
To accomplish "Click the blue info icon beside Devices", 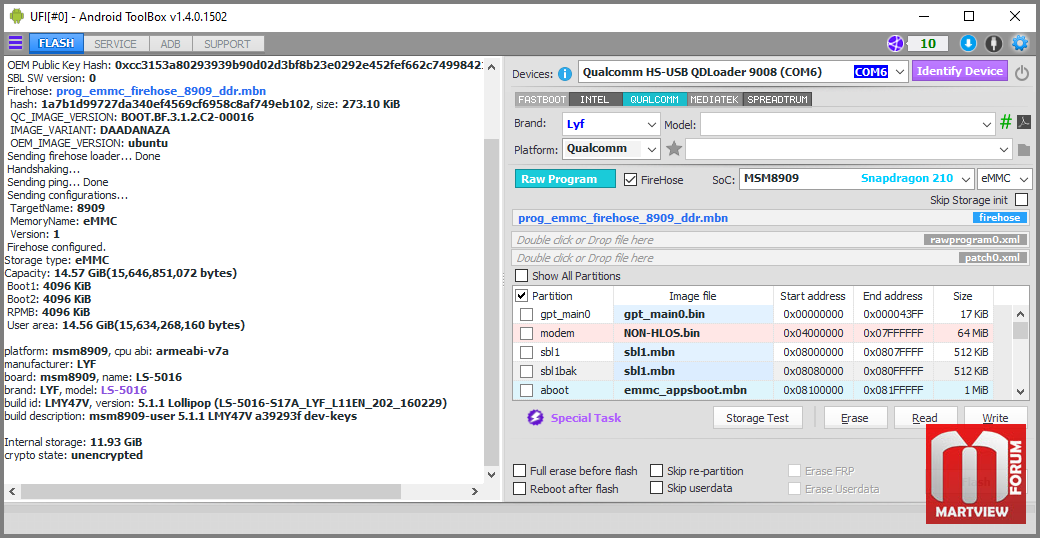I will (x=564, y=74).
